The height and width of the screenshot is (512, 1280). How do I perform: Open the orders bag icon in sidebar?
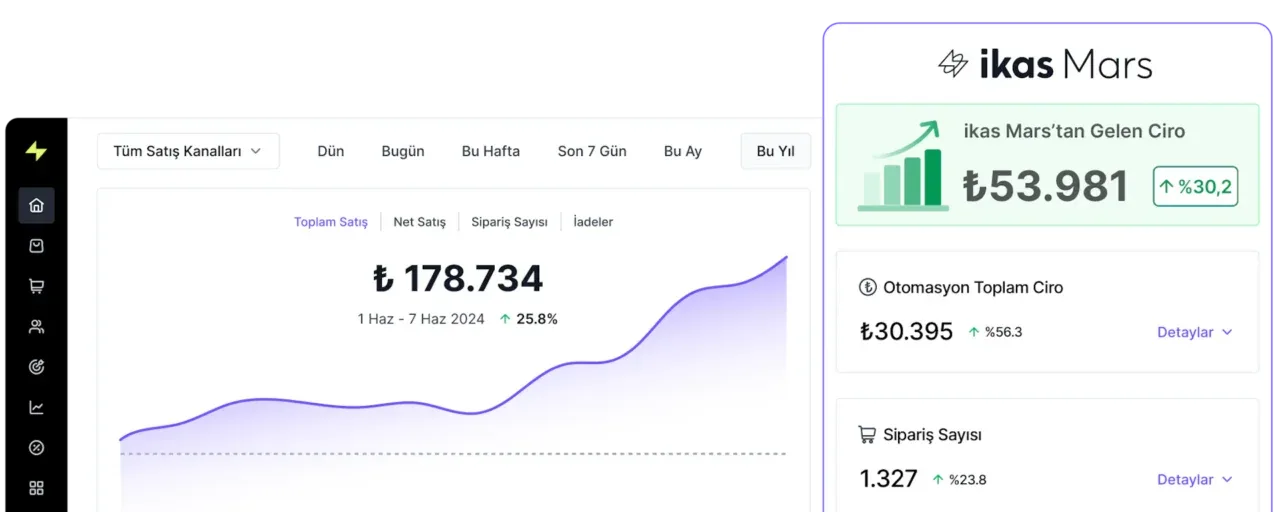pyautogui.click(x=36, y=246)
